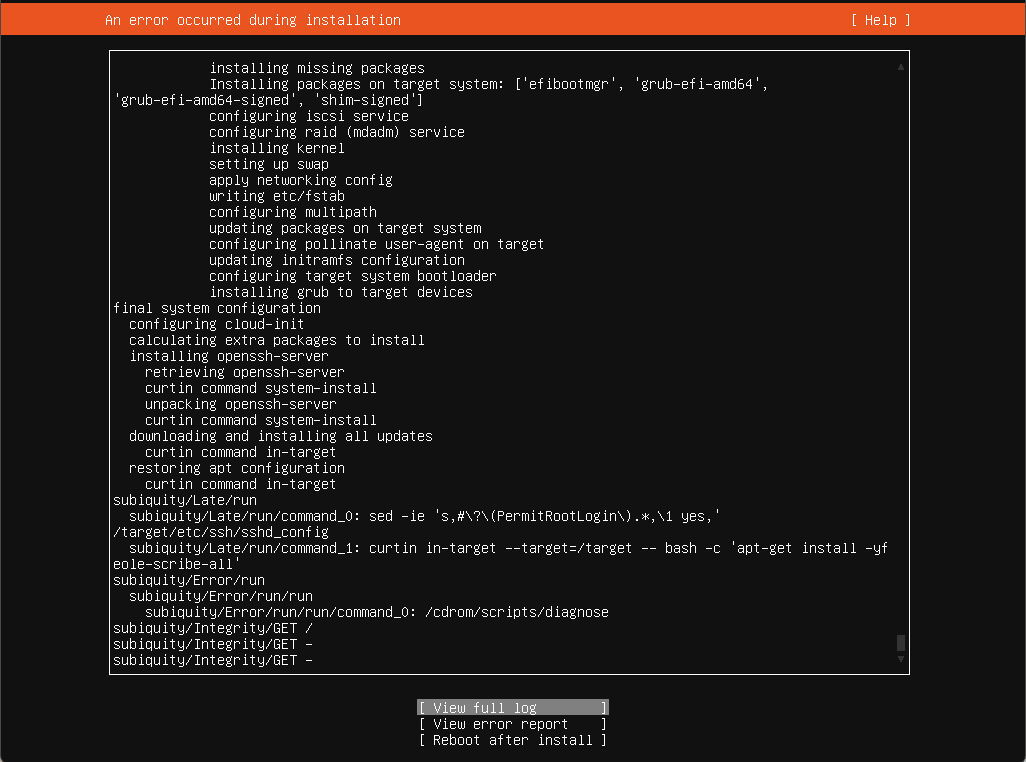Select the 'installing openssh-server' log entry

point(229,356)
